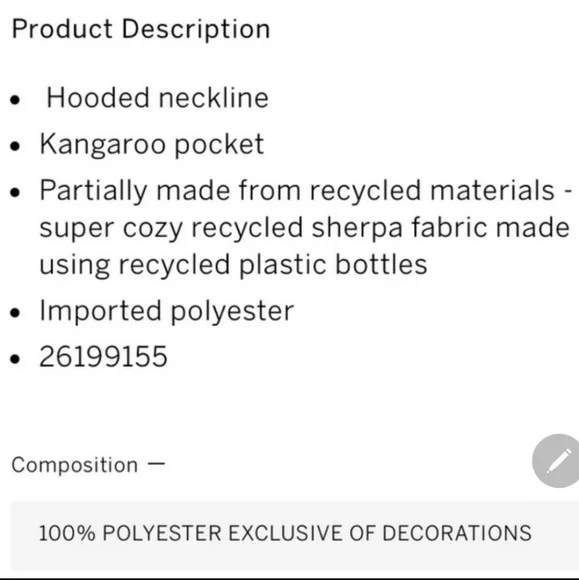Select the Imported polyester bullet

pos(166,311)
